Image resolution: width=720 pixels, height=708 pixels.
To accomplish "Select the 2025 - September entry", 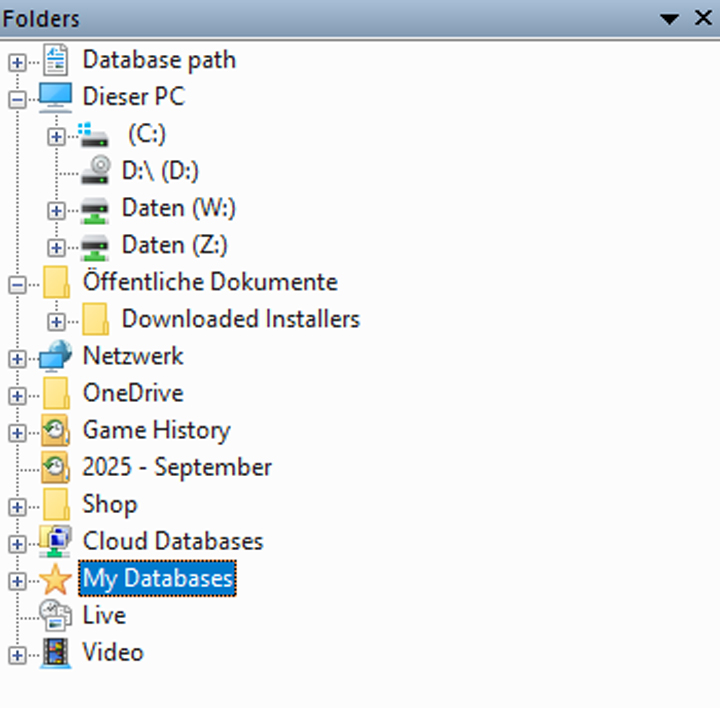I will [177, 468].
